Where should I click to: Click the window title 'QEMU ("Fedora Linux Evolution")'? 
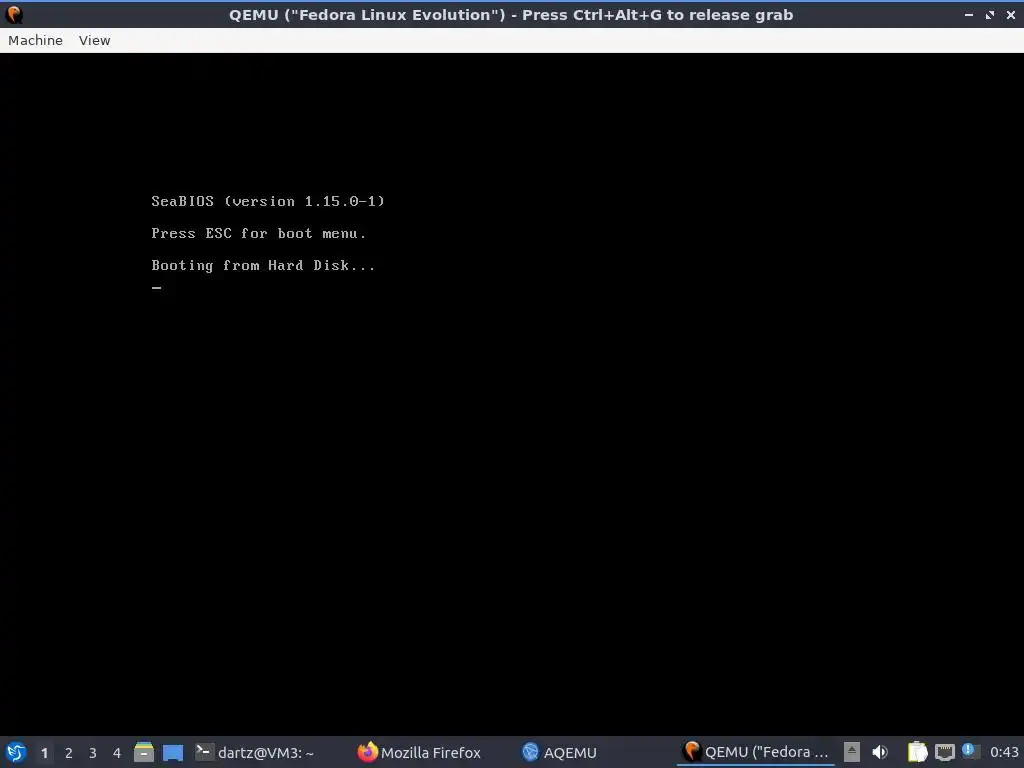(x=370, y=14)
